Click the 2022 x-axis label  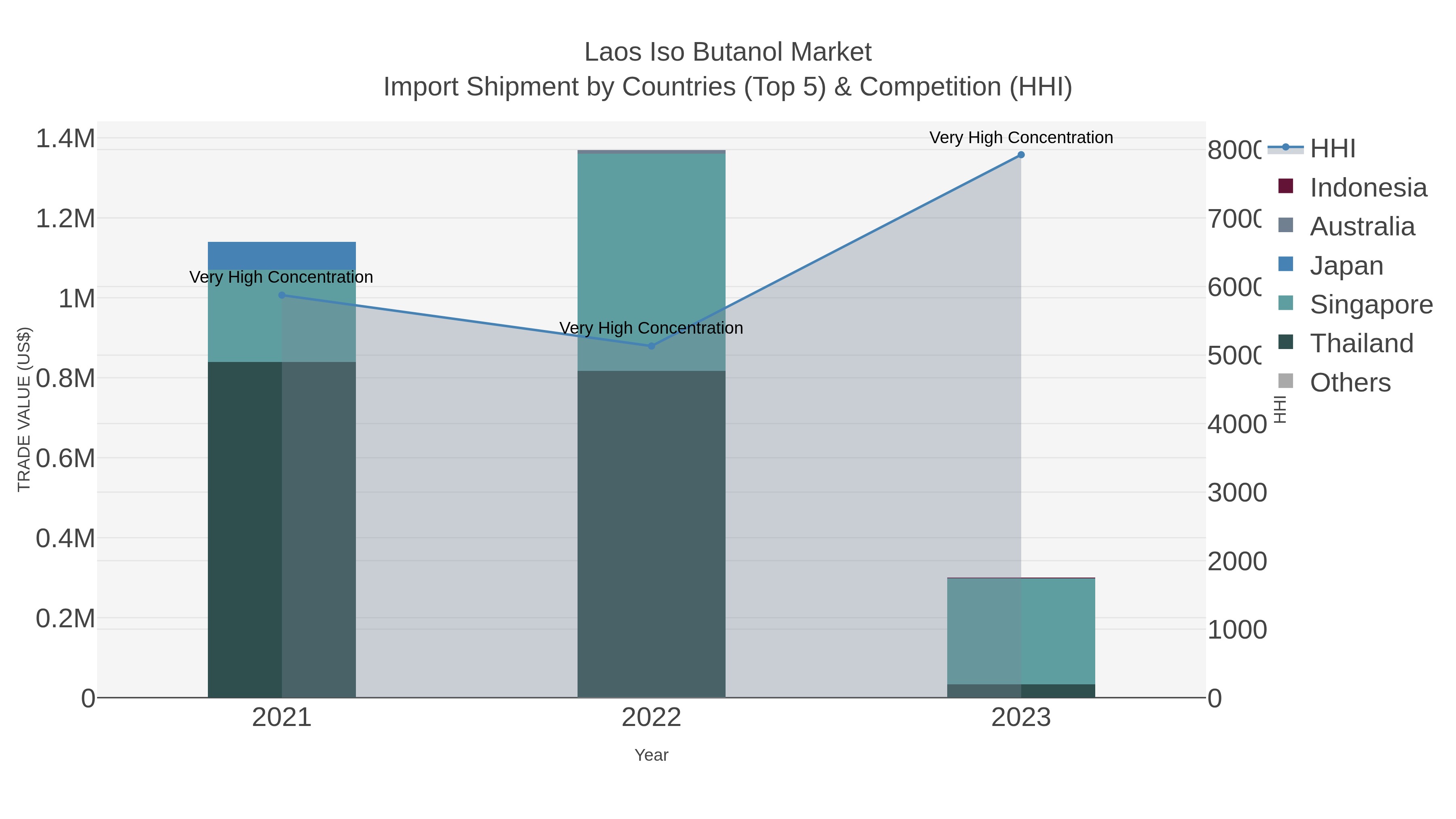[651, 718]
